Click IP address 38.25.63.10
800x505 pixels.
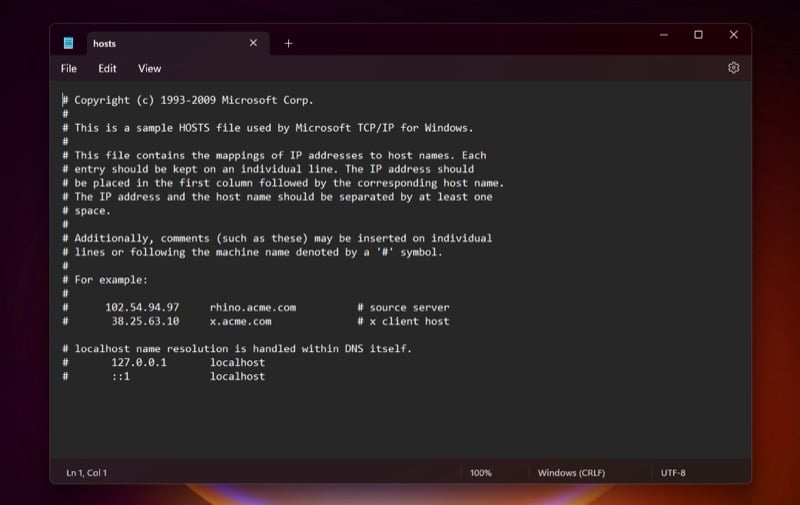(145, 321)
